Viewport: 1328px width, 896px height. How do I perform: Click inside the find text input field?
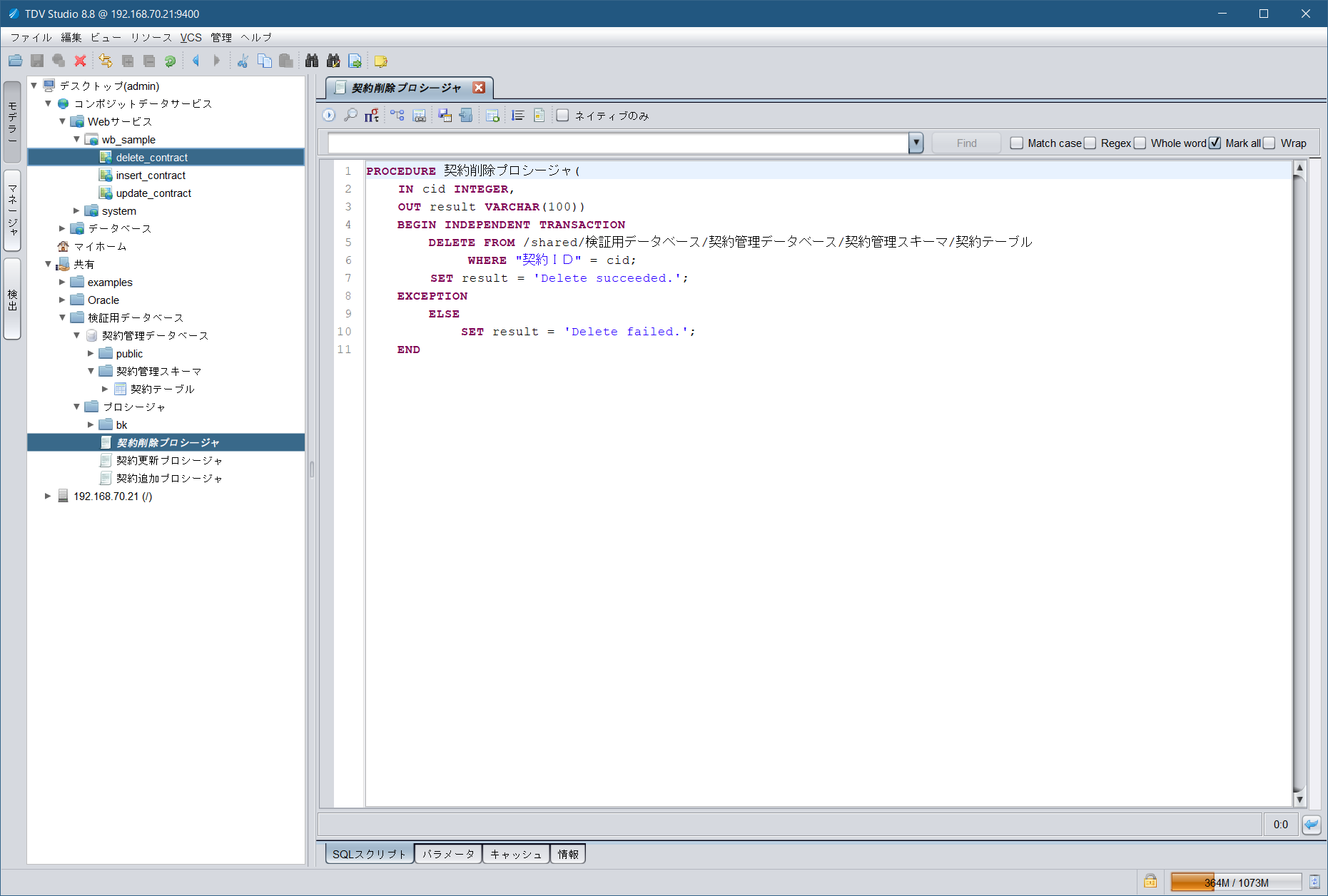tap(618, 143)
